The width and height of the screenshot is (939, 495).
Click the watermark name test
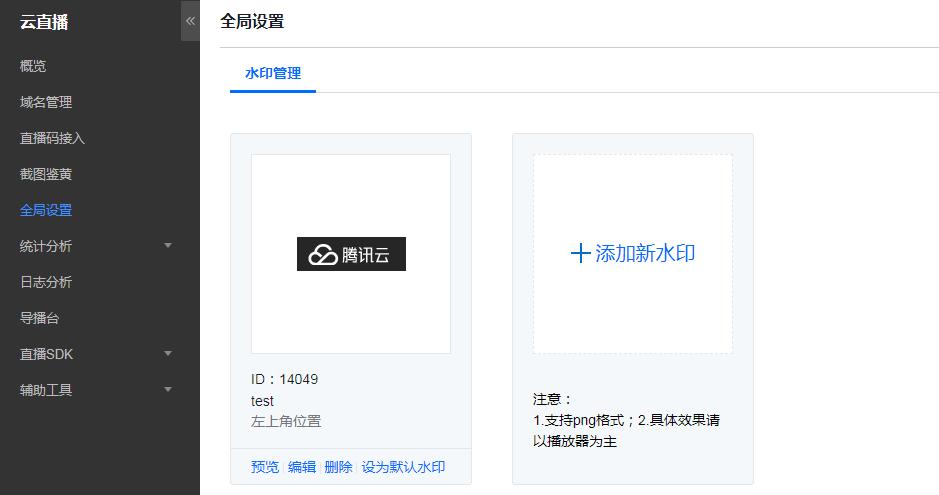coord(262,400)
